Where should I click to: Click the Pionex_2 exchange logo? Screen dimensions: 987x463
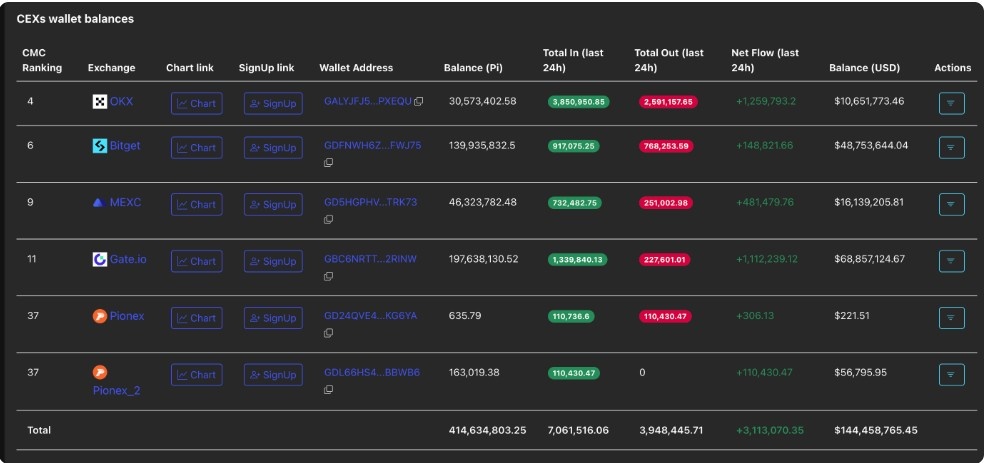pos(99,372)
